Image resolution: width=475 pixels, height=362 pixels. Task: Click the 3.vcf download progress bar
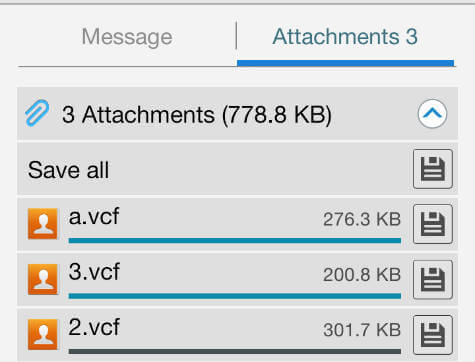coord(235,296)
